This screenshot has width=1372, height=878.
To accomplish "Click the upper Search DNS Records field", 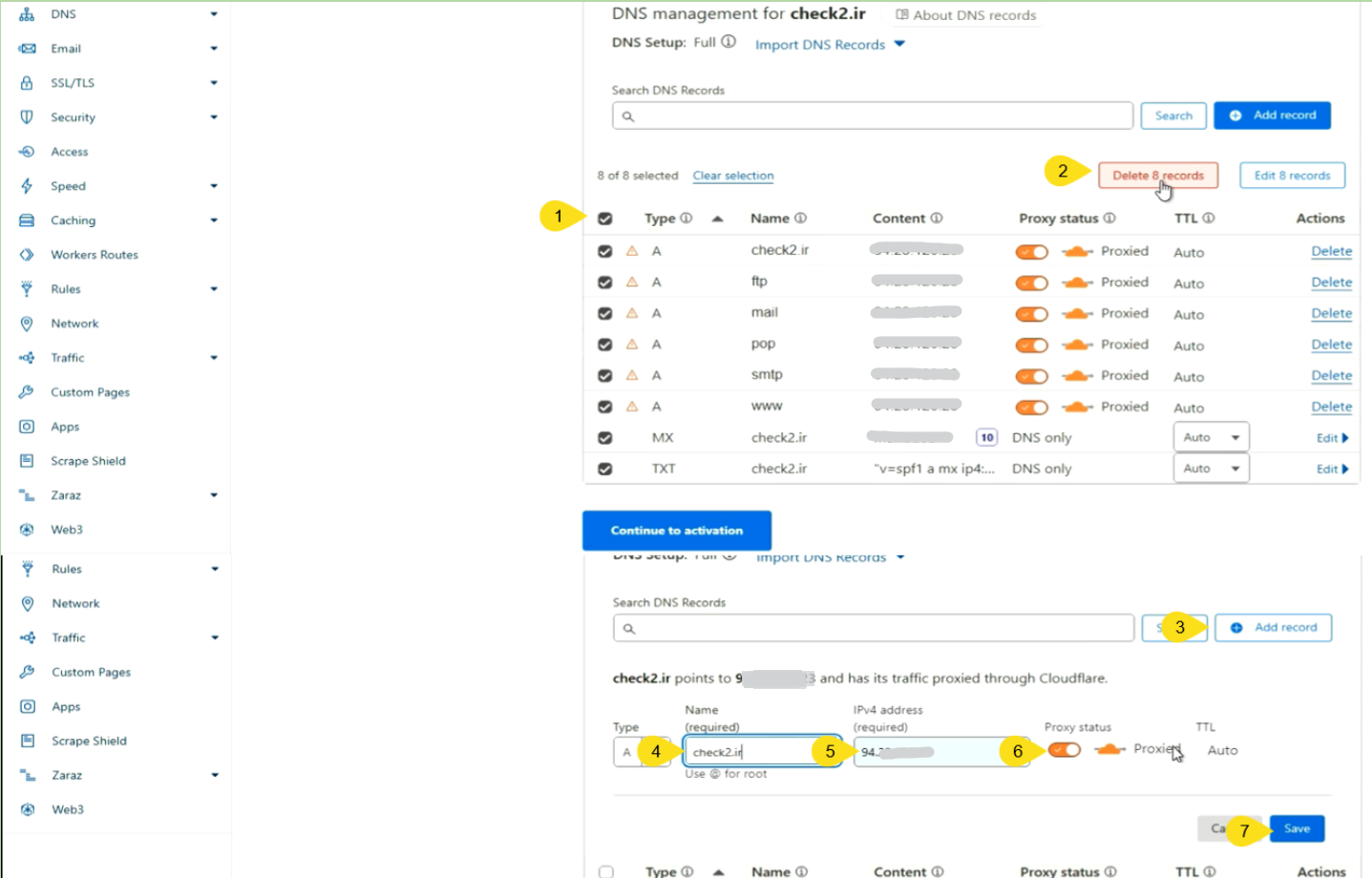I will (x=873, y=116).
